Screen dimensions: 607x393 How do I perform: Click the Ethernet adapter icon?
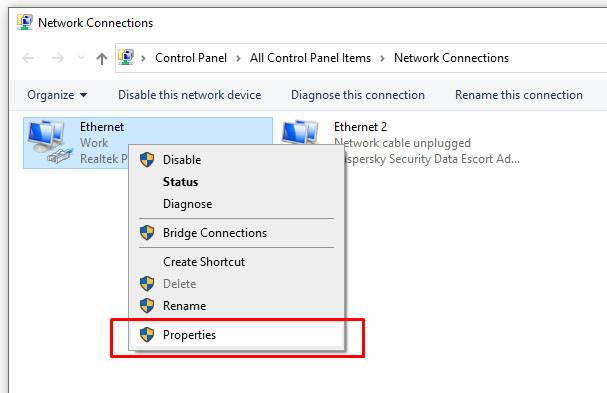(x=50, y=142)
